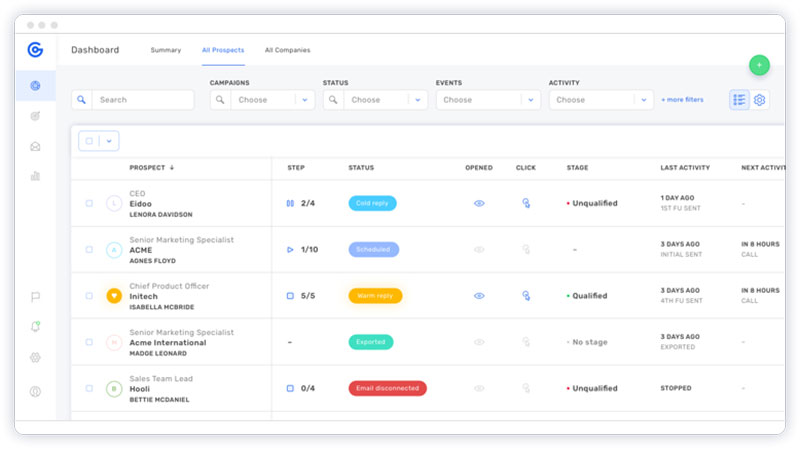Screen dimensions: 800x449
Task: Expand the Status filter dropdown
Action: coord(417,100)
